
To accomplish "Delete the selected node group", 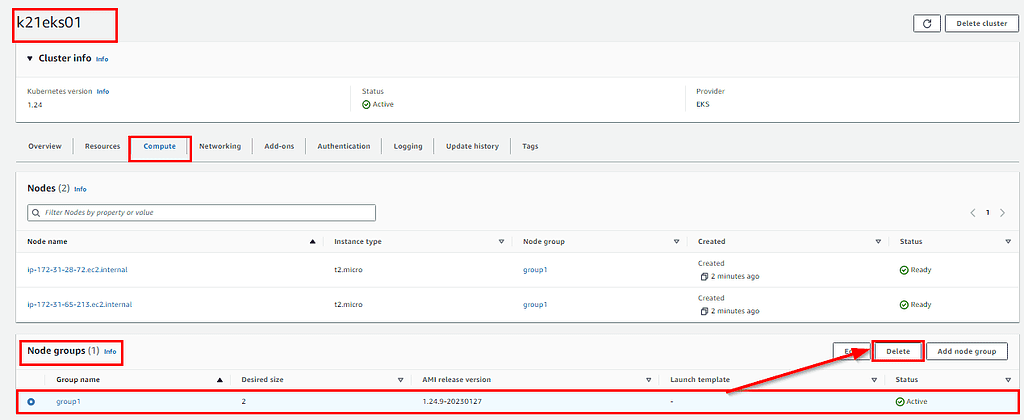I will pyautogui.click(x=897, y=351).
